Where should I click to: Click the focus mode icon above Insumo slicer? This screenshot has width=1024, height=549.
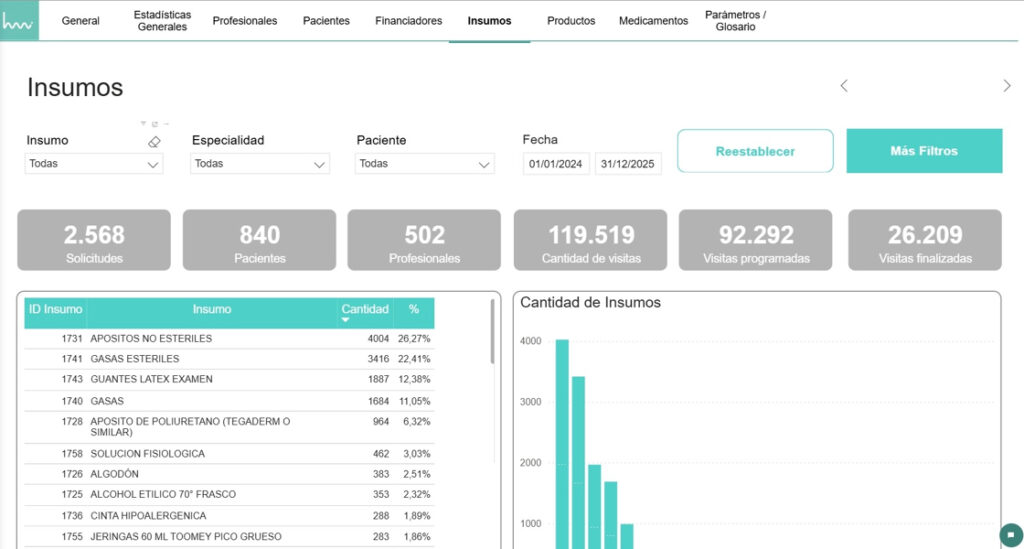(155, 123)
